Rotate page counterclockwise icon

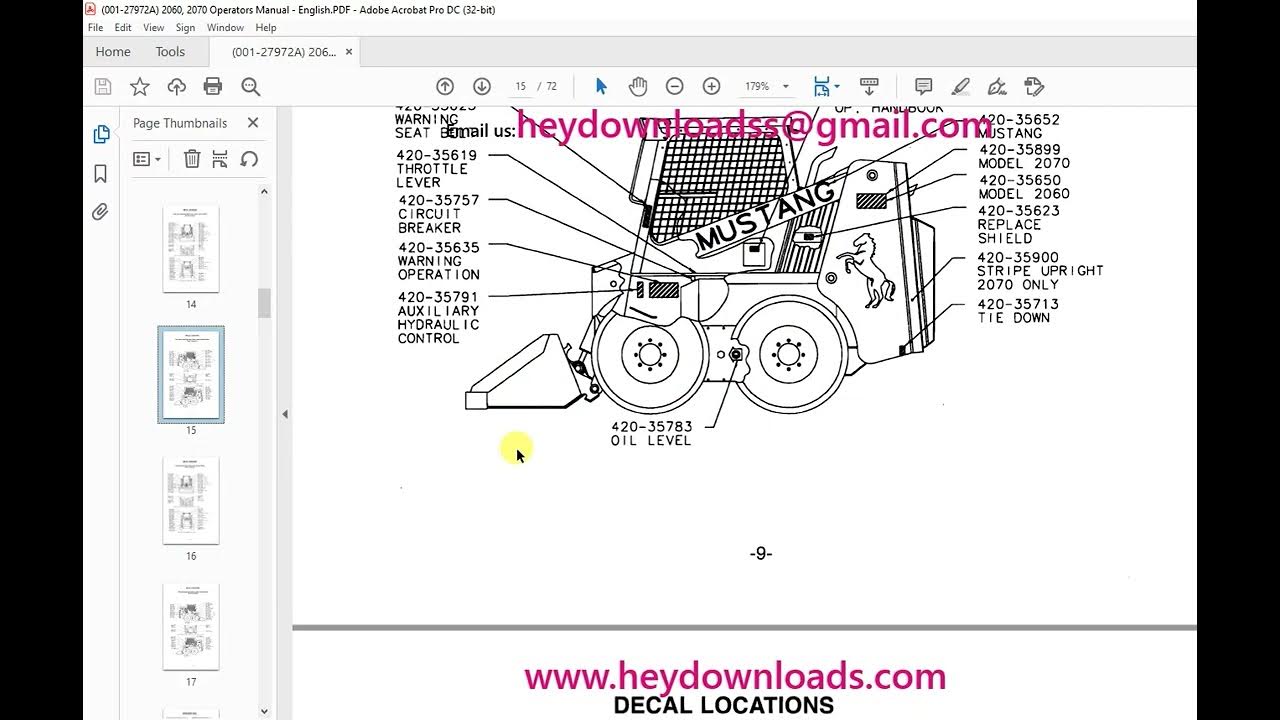click(250, 159)
